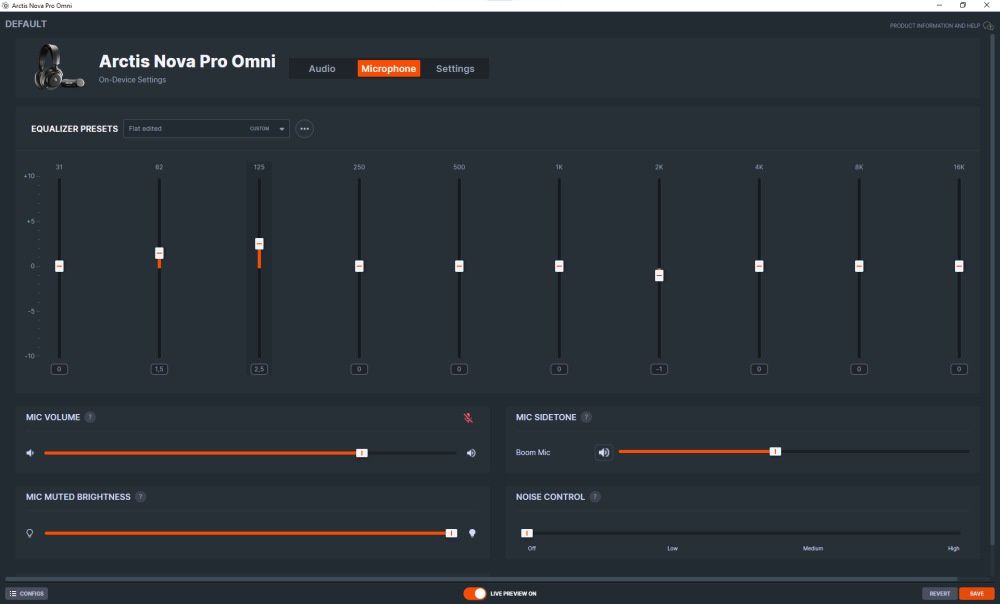Click the Mic Volume slider handle
Screen dimensions: 1000x604
click(x=362, y=453)
